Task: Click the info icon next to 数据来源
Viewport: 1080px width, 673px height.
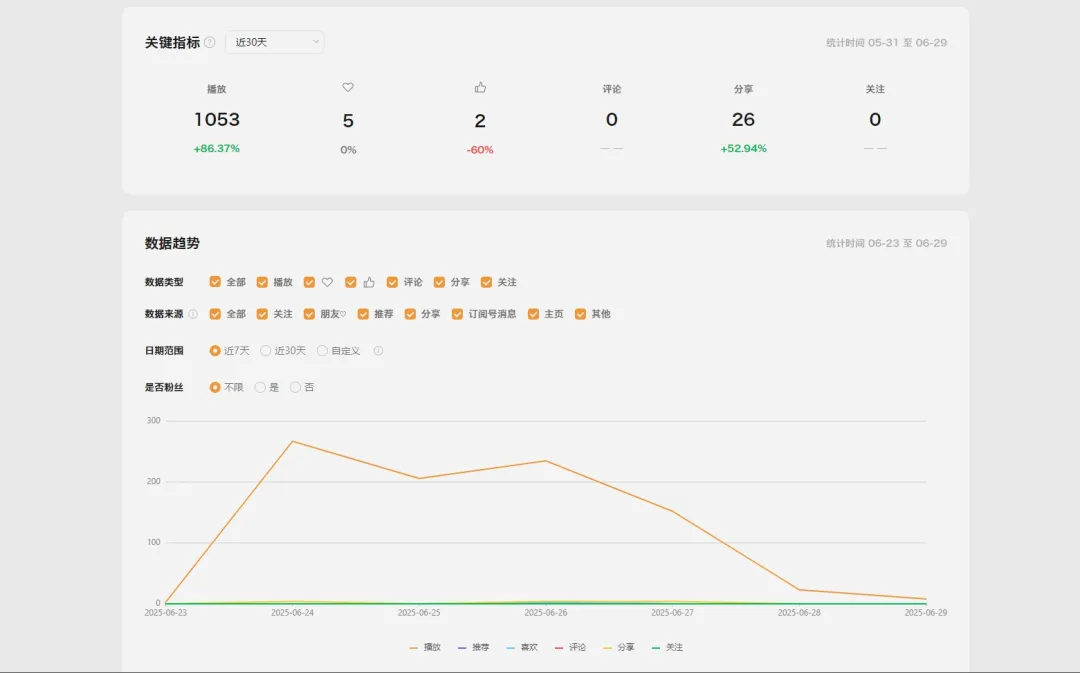Action: click(x=193, y=314)
